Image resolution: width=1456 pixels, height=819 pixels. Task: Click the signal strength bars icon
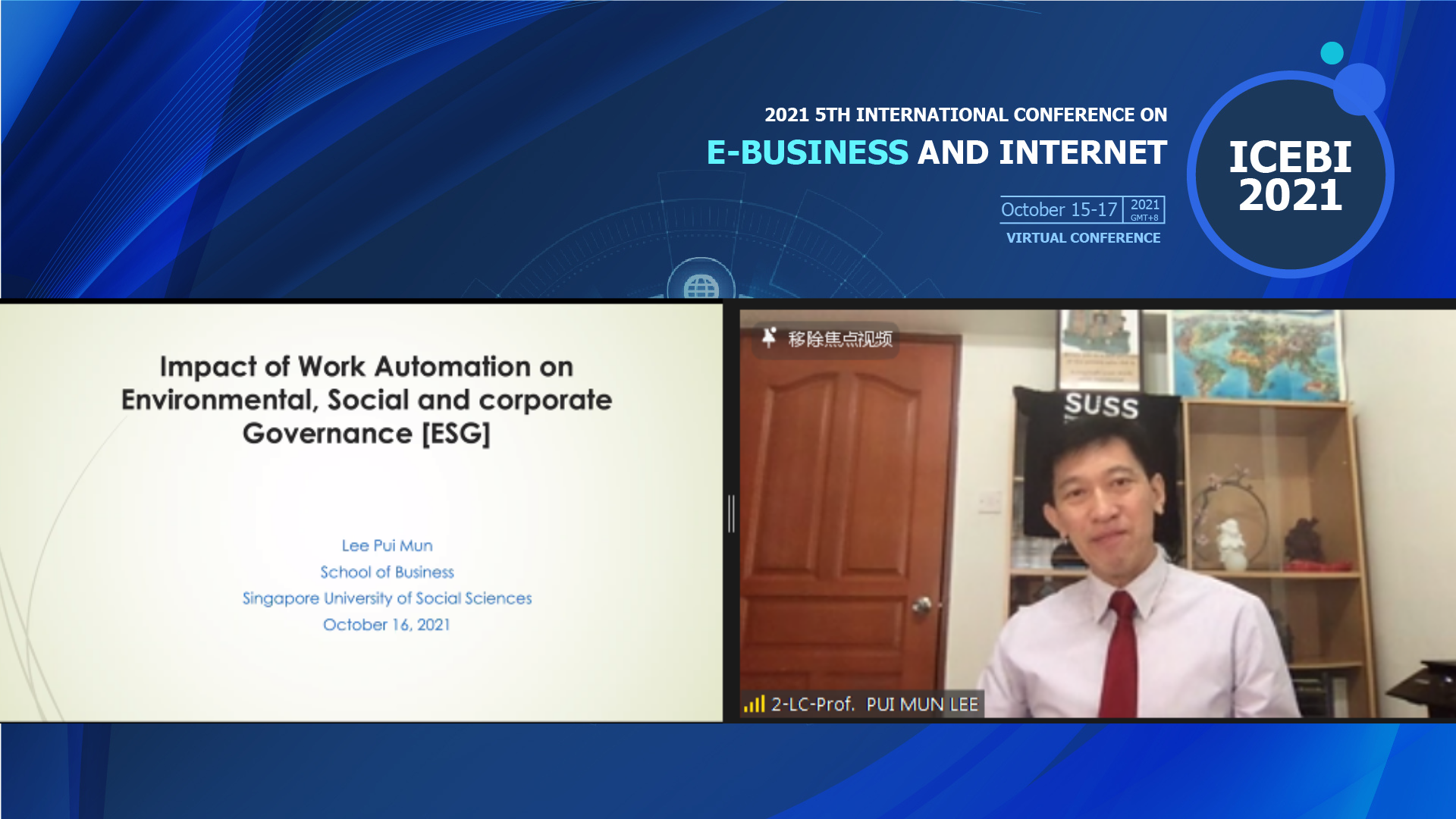[754, 704]
